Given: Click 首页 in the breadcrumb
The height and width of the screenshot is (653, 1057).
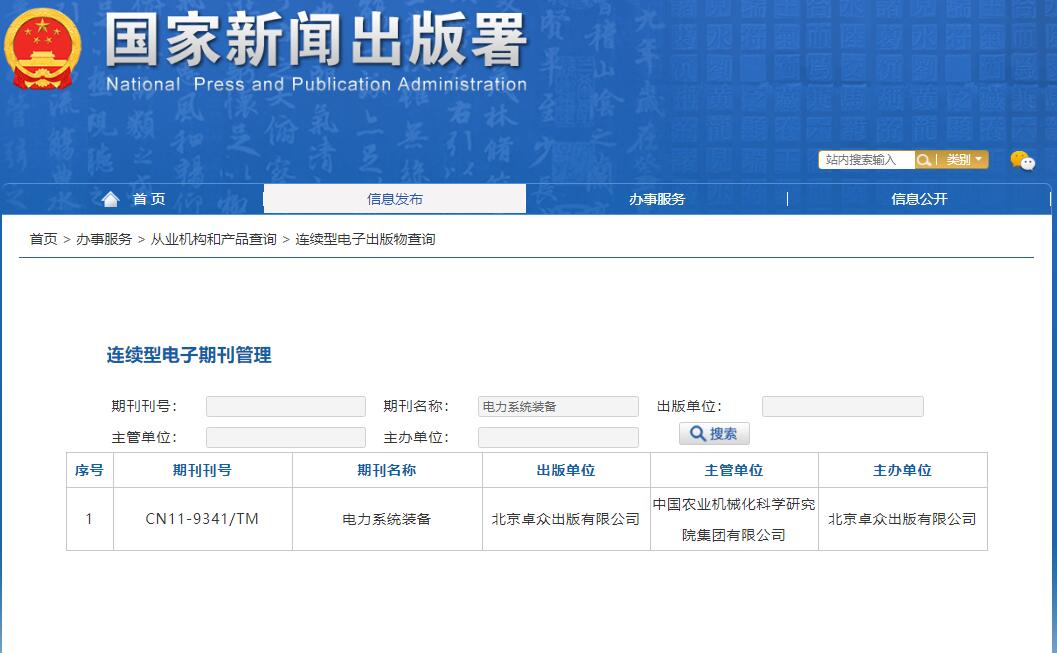Looking at the screenshot, I should click(x=43, y=239).
